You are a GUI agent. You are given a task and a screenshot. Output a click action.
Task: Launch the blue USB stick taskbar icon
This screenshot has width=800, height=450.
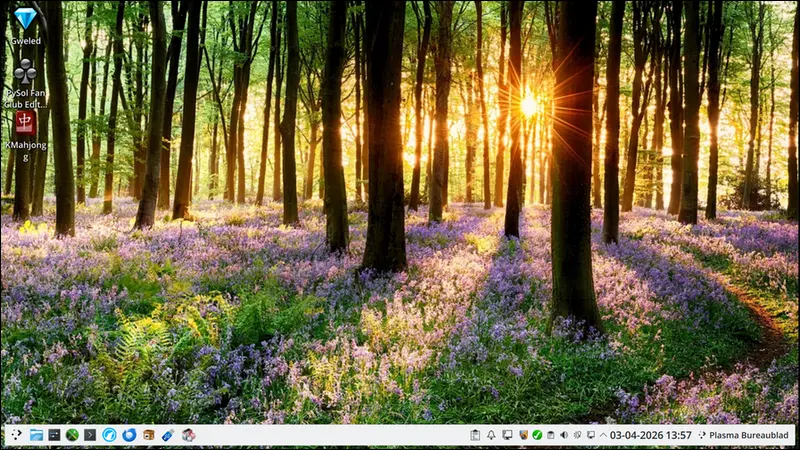pos(168,435)
